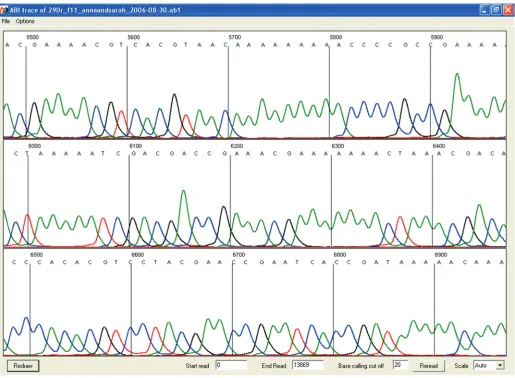Click the 5700 position label
The image size is (515, 378).
(x=235, y=37)
